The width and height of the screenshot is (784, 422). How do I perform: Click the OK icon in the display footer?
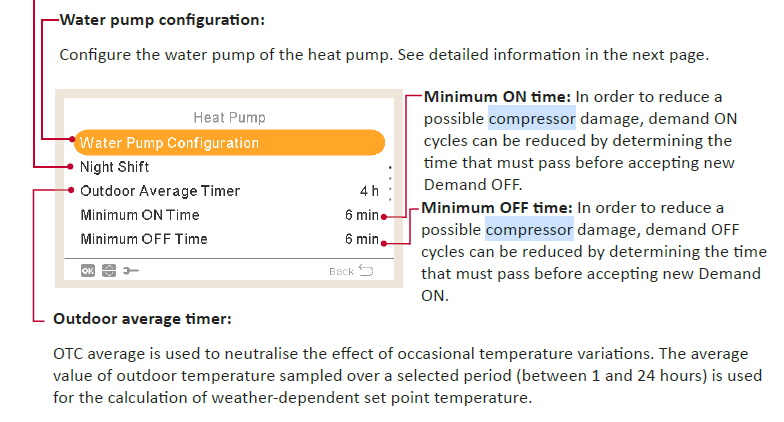pyautogui.click(x=88, y=270)
